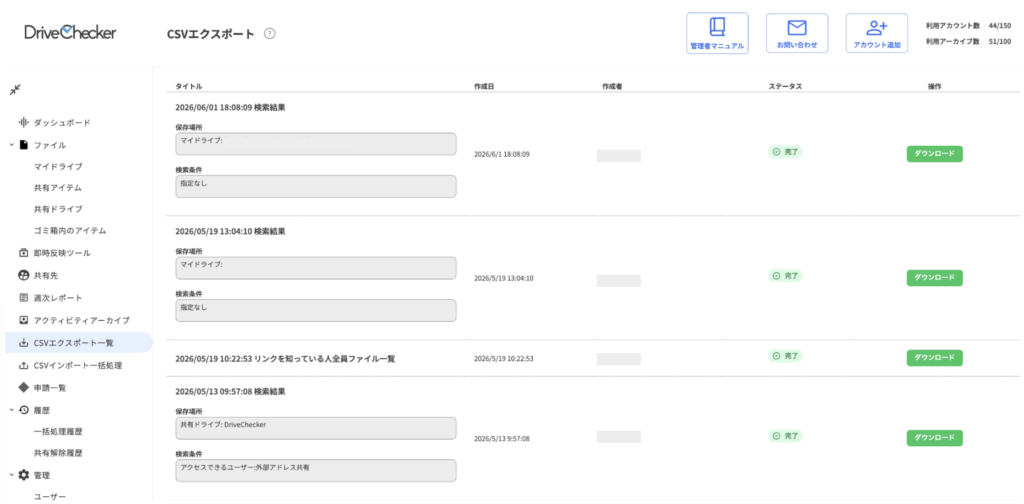Click the 作成日 column header
The height and width of the screenshot is (504, 1024).
tap(484, 87)
